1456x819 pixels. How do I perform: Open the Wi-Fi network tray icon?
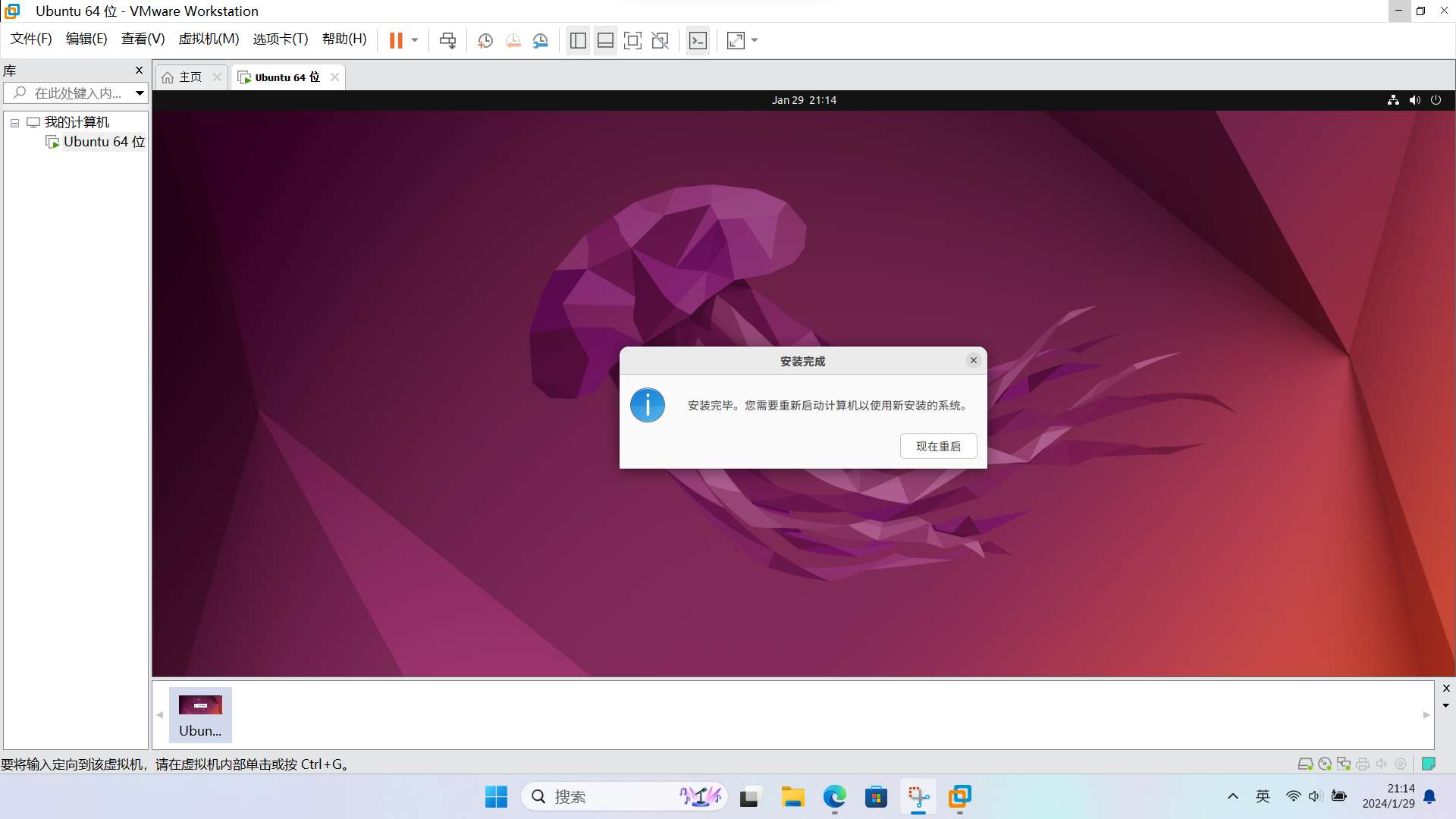[x=1294, y=796]
